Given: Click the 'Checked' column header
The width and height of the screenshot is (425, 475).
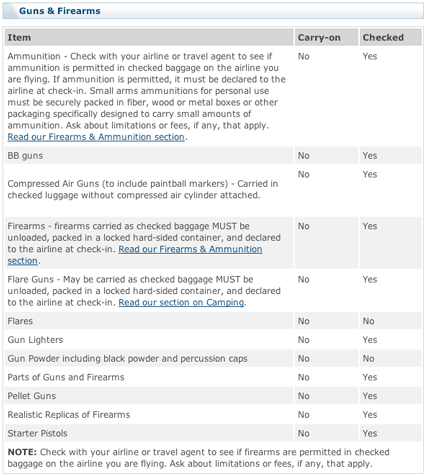Looking at the screenshot, I should (383, 37).
